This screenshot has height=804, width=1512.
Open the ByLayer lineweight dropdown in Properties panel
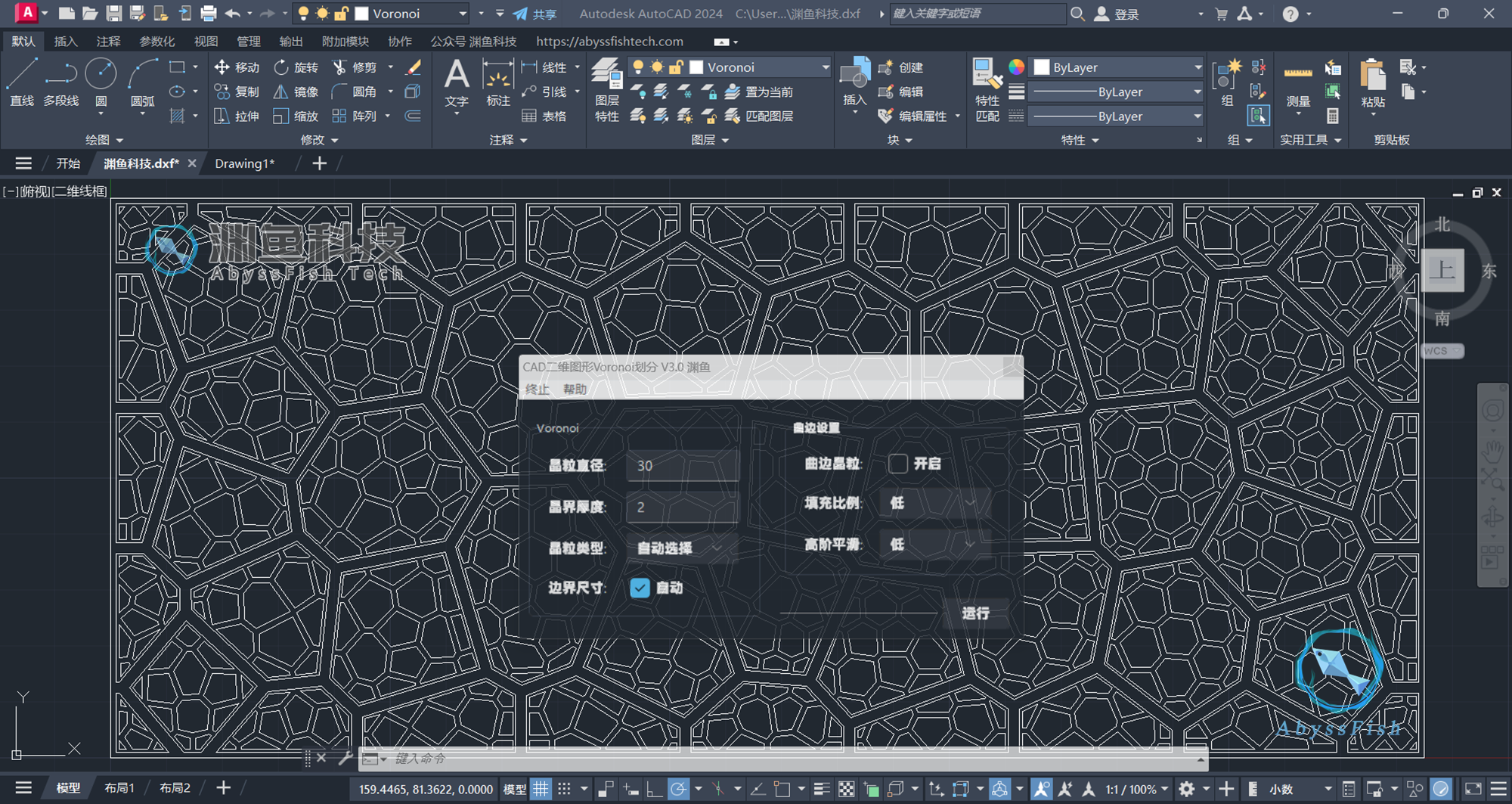click(x=1117, y=92)
